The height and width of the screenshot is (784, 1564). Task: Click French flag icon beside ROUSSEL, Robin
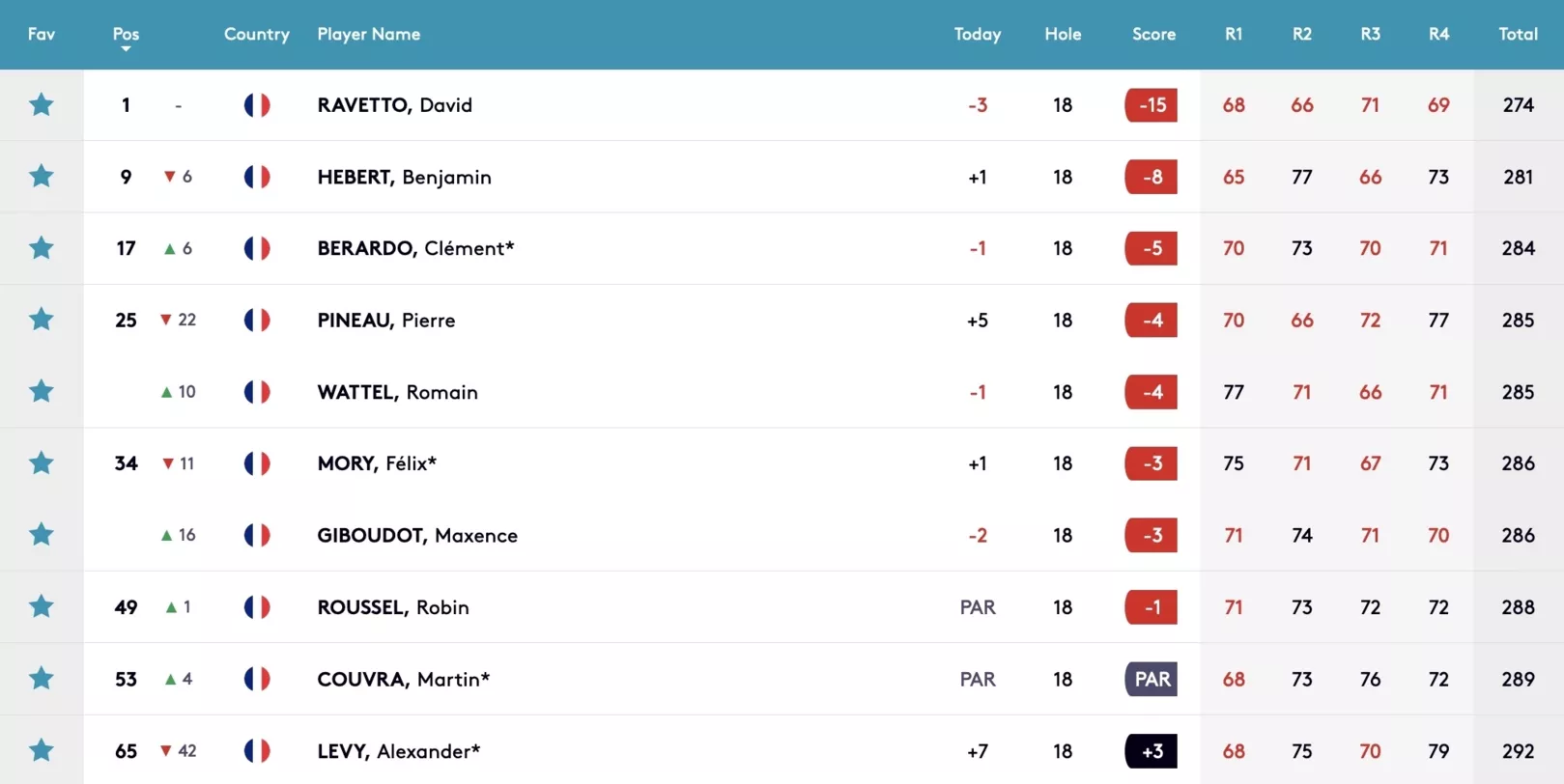257,606
